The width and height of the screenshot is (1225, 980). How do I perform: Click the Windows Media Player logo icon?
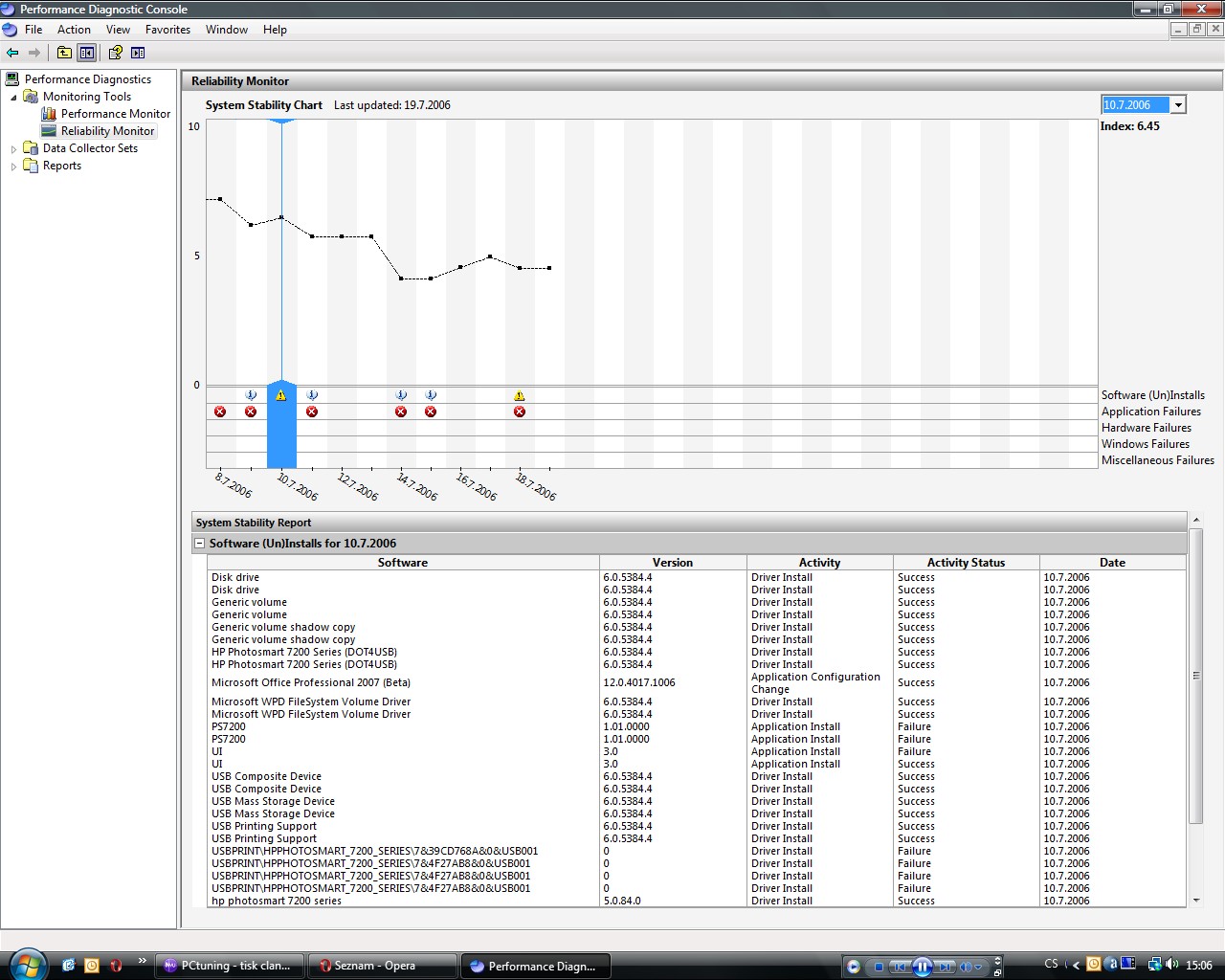click(x=854, y=967)
